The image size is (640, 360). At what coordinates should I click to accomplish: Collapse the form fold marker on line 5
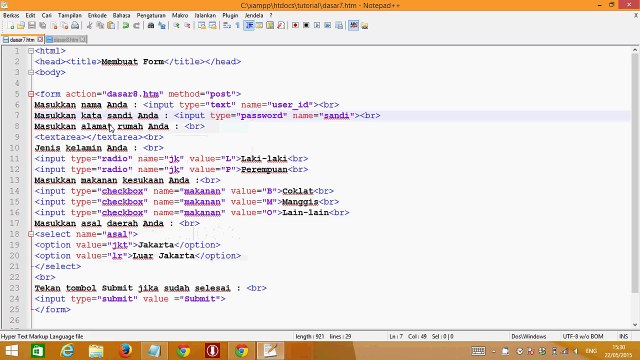(31, 94)
